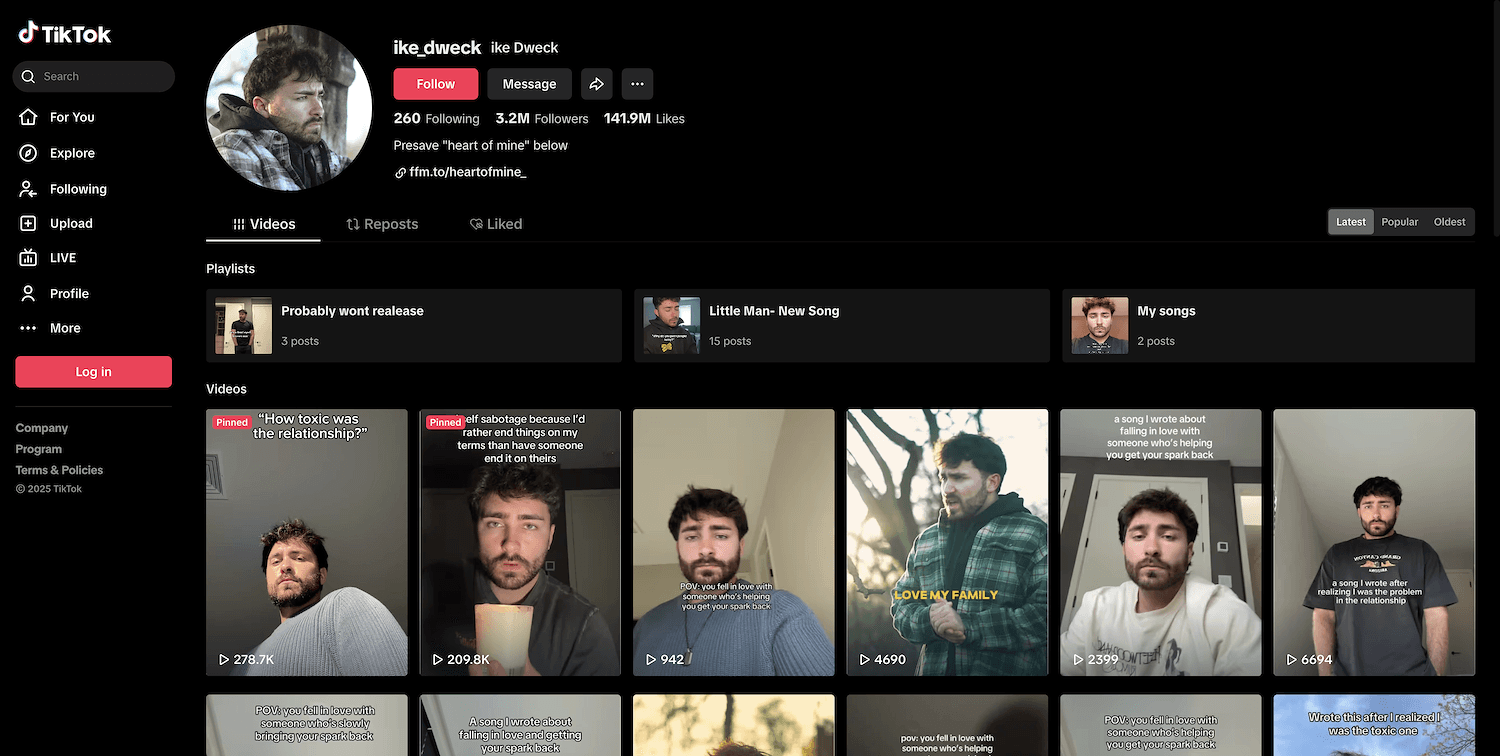Click the TikTok logo
This screenshot has height=756, width=1500.
click(65, 34)
